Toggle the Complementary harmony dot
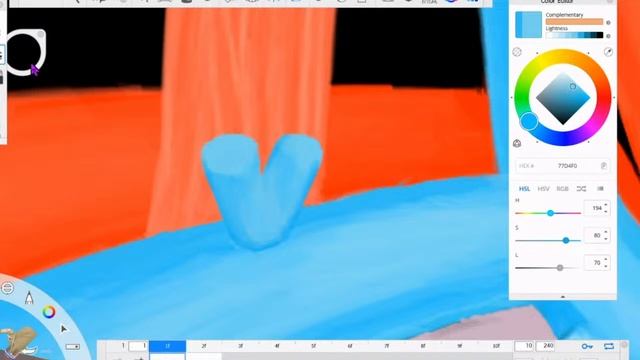Image resolution: width=640 pixels, height=360 pixels. 608,22
